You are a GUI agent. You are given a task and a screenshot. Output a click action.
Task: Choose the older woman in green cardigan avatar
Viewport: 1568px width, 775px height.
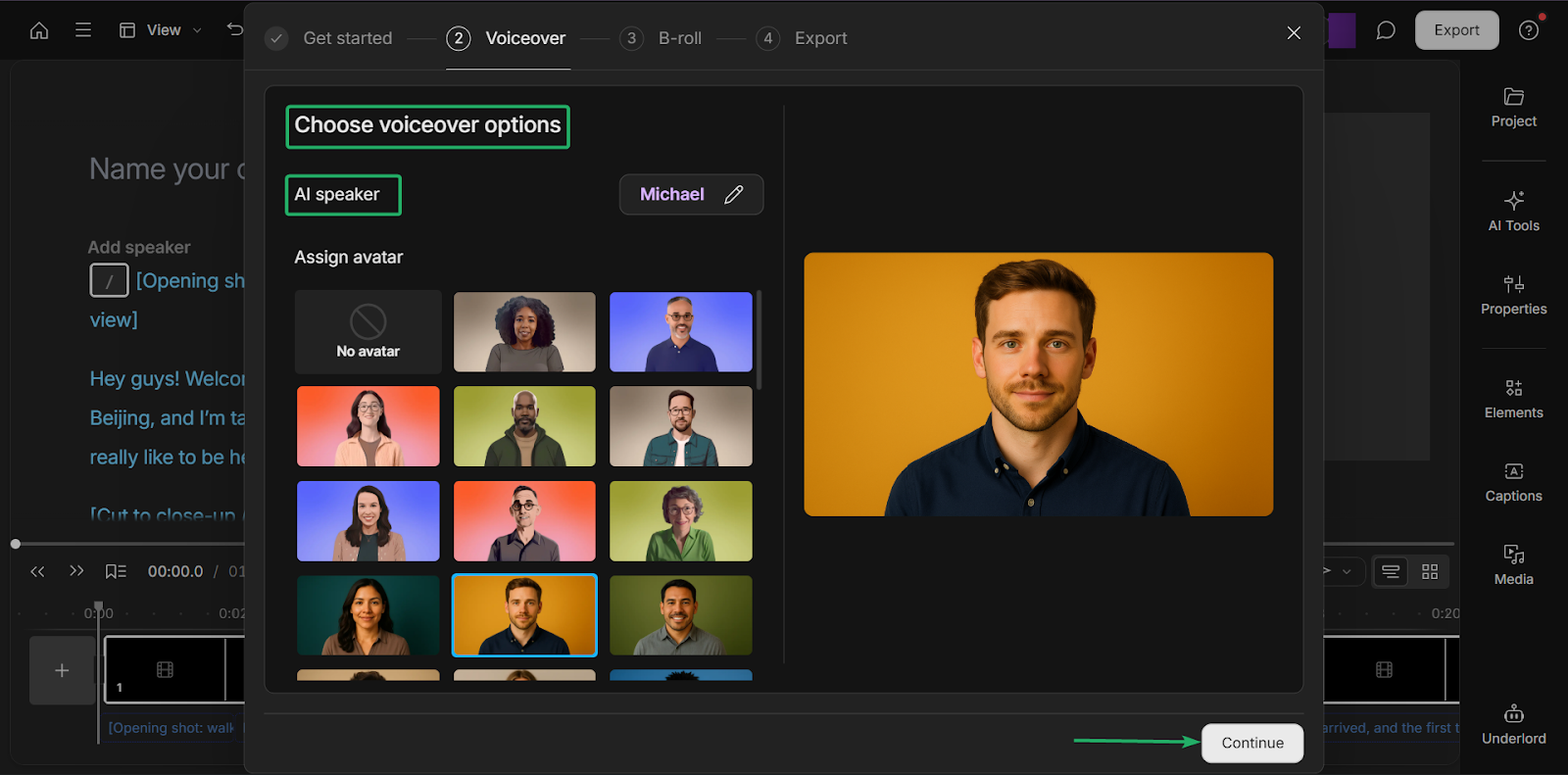pyautogui.click(x=681, y=521)
